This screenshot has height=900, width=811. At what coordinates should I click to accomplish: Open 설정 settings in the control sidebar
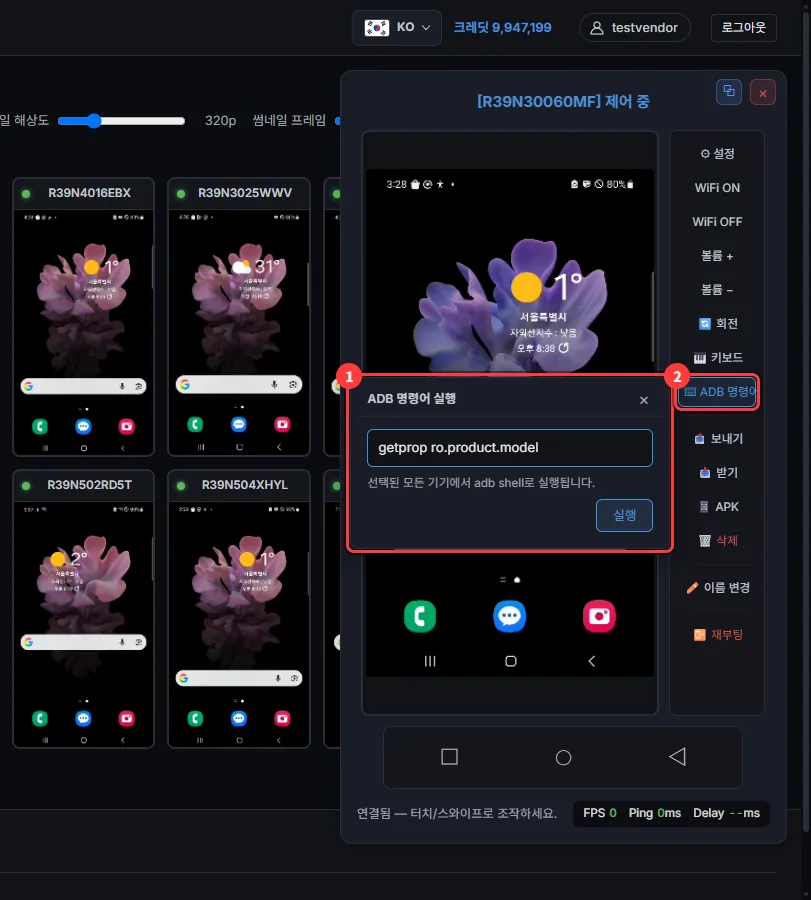pos(717,153)
